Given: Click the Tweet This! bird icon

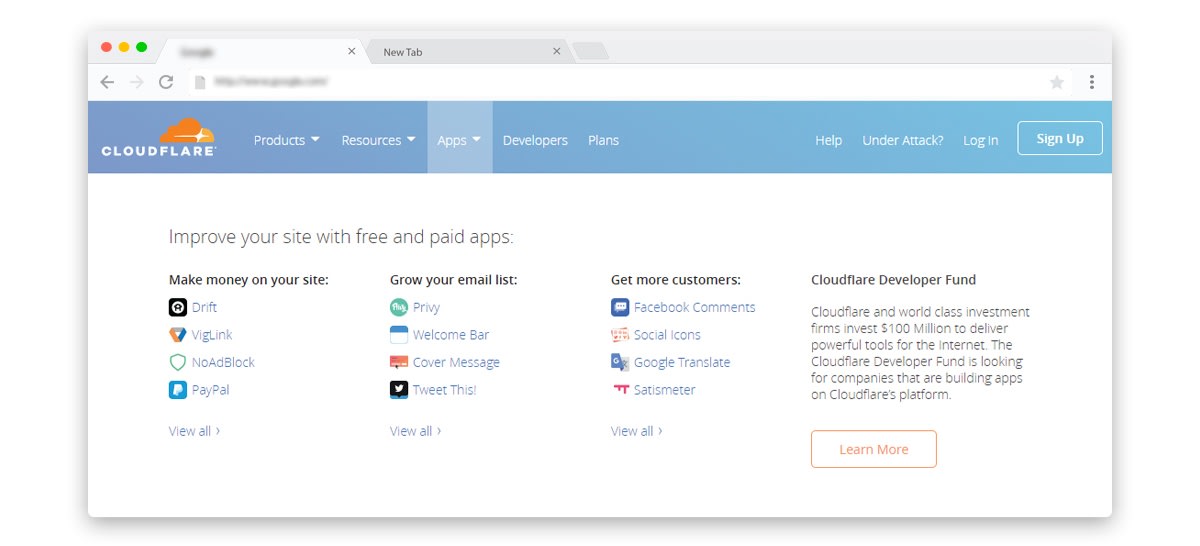Looking at the screenshot, I should click(x=399, y=390).
